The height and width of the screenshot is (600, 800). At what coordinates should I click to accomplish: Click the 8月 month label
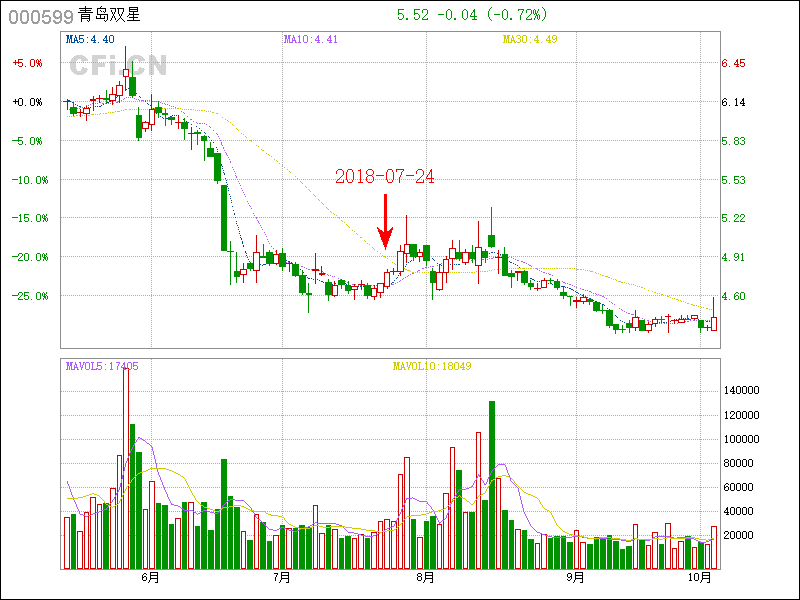(426, 578)
